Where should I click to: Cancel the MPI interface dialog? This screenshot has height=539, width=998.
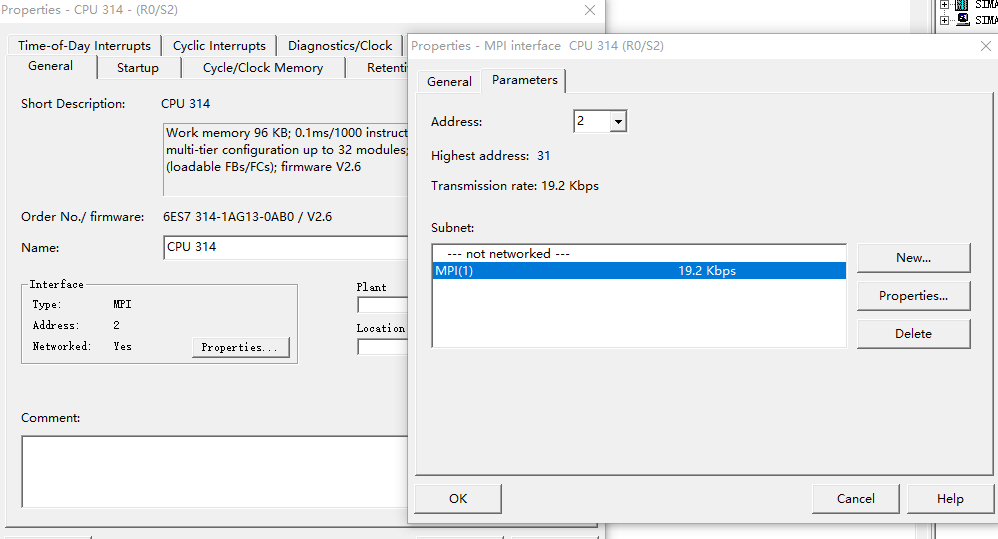pyautogui.click(x=855, y=499)
